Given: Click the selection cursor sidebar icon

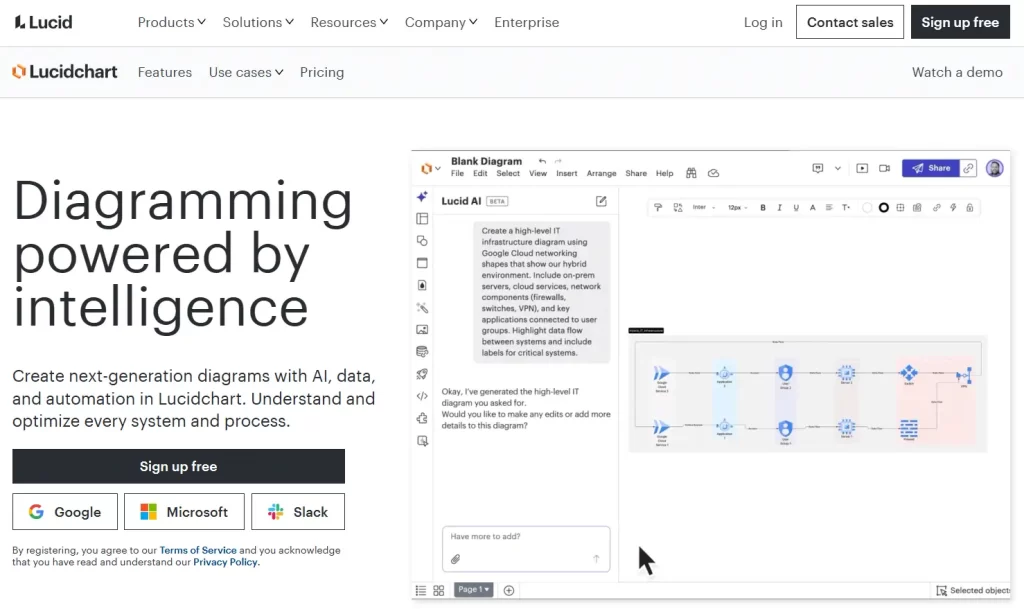Looking at the screenshot, I should [422, 441].
